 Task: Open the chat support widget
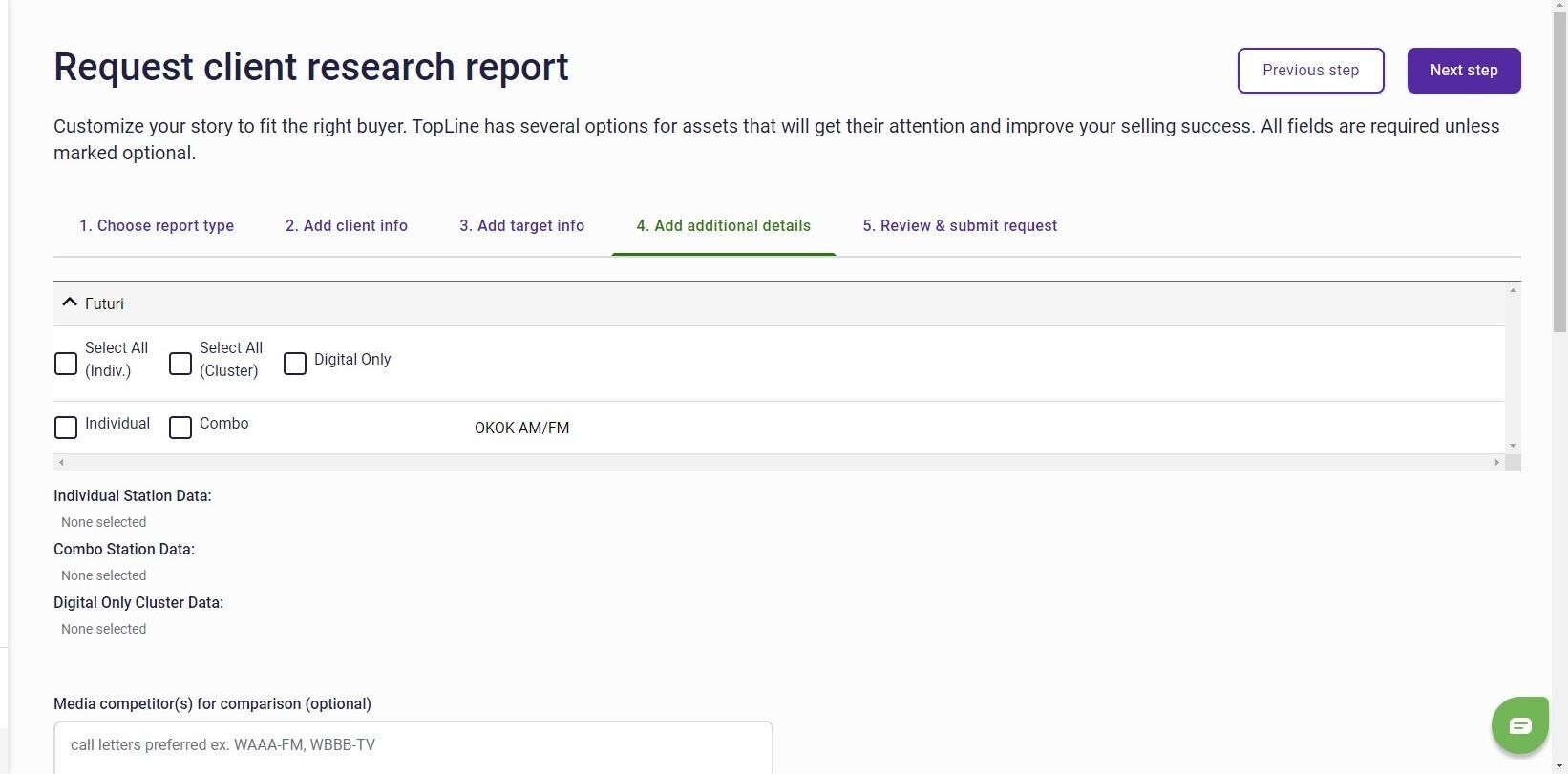(x=1519, y=725)
